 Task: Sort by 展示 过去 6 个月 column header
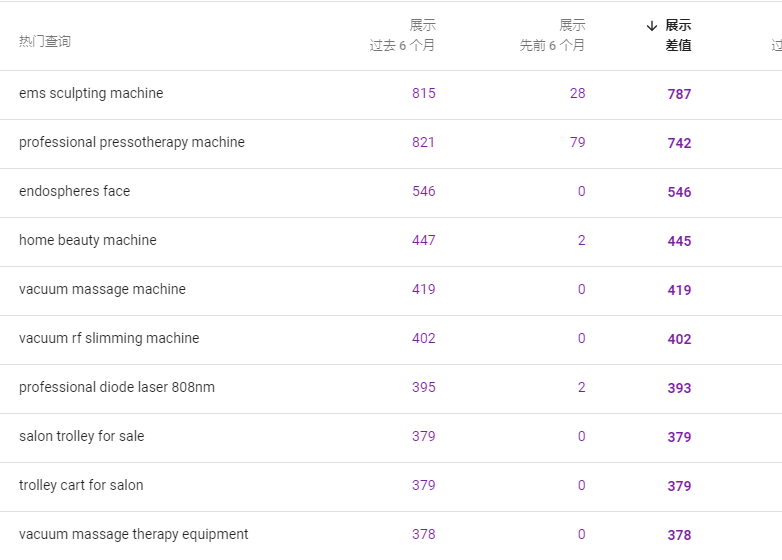tap(402, 35)
